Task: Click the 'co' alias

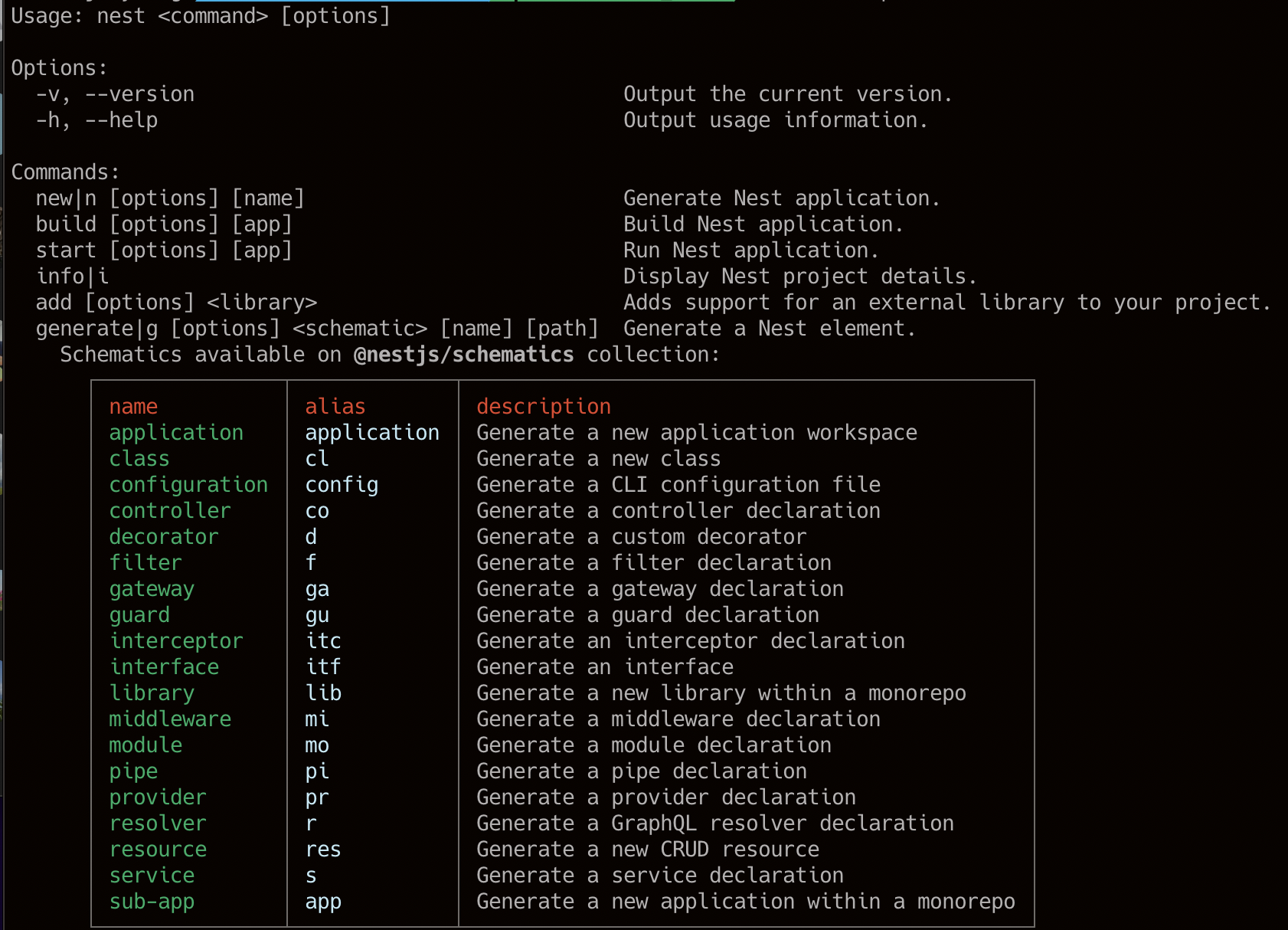Action: coord(317,511)
